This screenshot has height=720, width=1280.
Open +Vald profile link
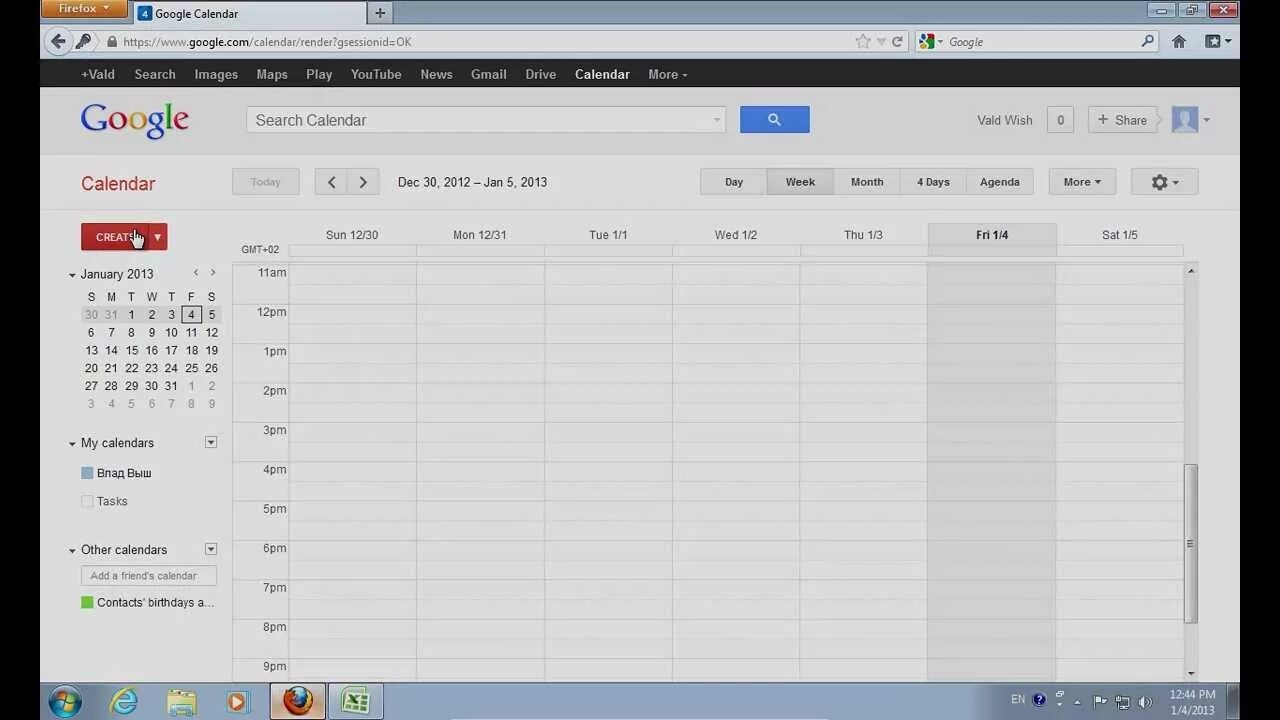(98, 74)
